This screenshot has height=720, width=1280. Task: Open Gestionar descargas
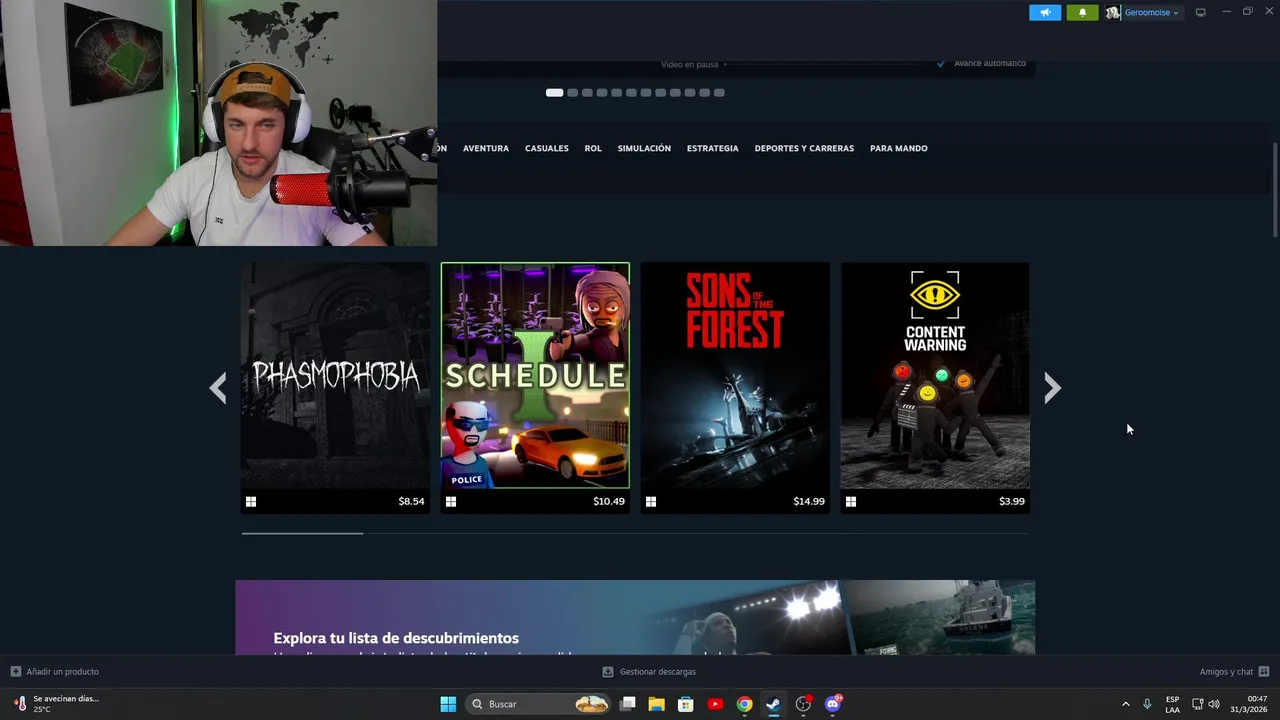pos(658,672)
